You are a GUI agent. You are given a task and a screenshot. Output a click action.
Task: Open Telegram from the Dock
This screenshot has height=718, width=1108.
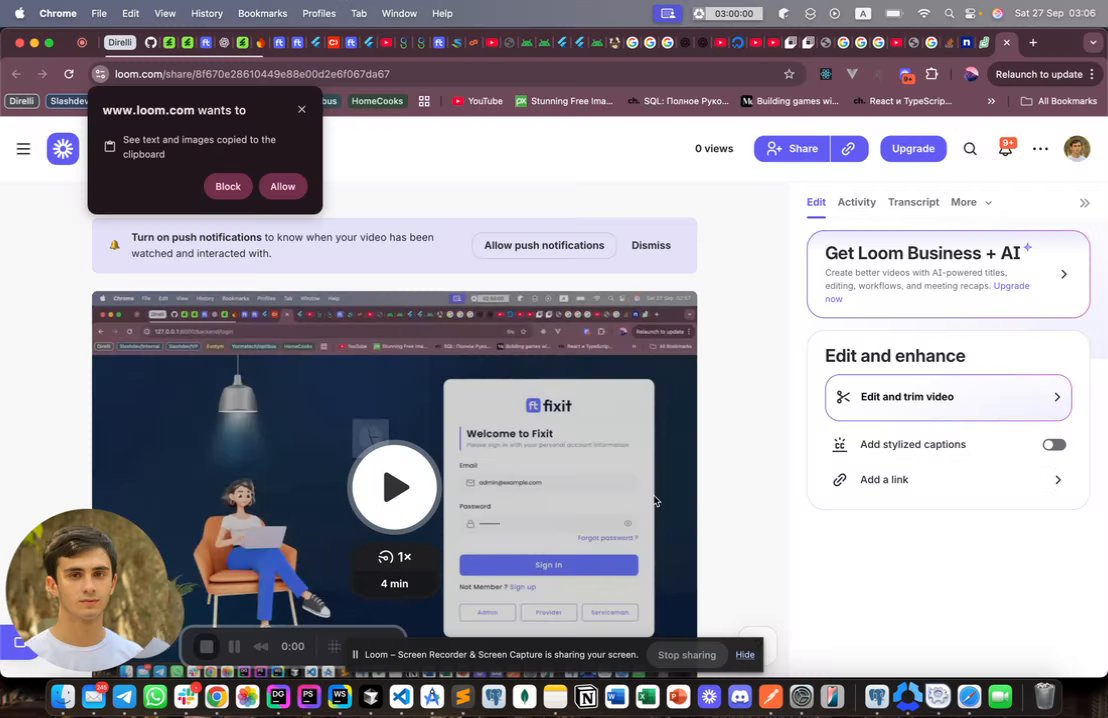(124, 697)
